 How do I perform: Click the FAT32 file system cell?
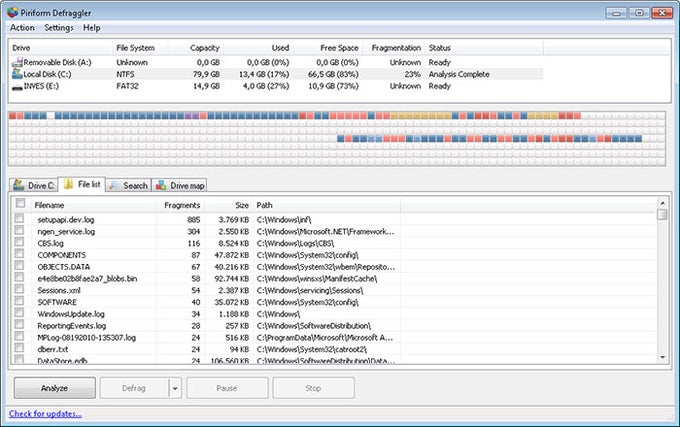pos(128,86)
